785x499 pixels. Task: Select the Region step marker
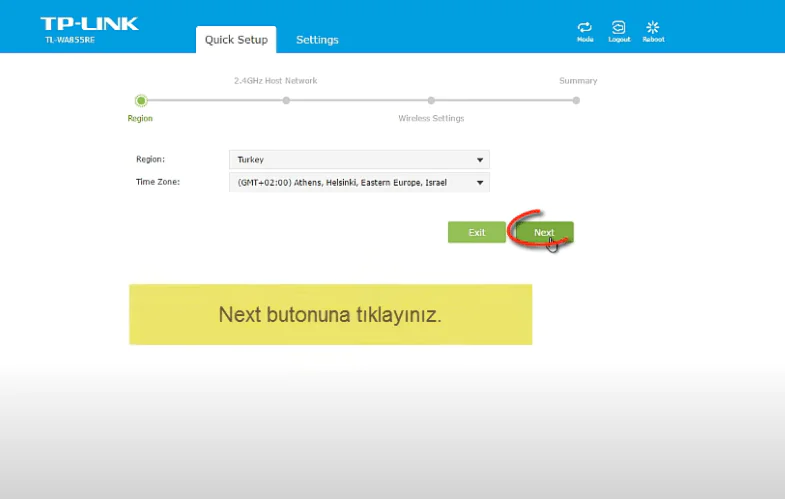coord(141,101)
